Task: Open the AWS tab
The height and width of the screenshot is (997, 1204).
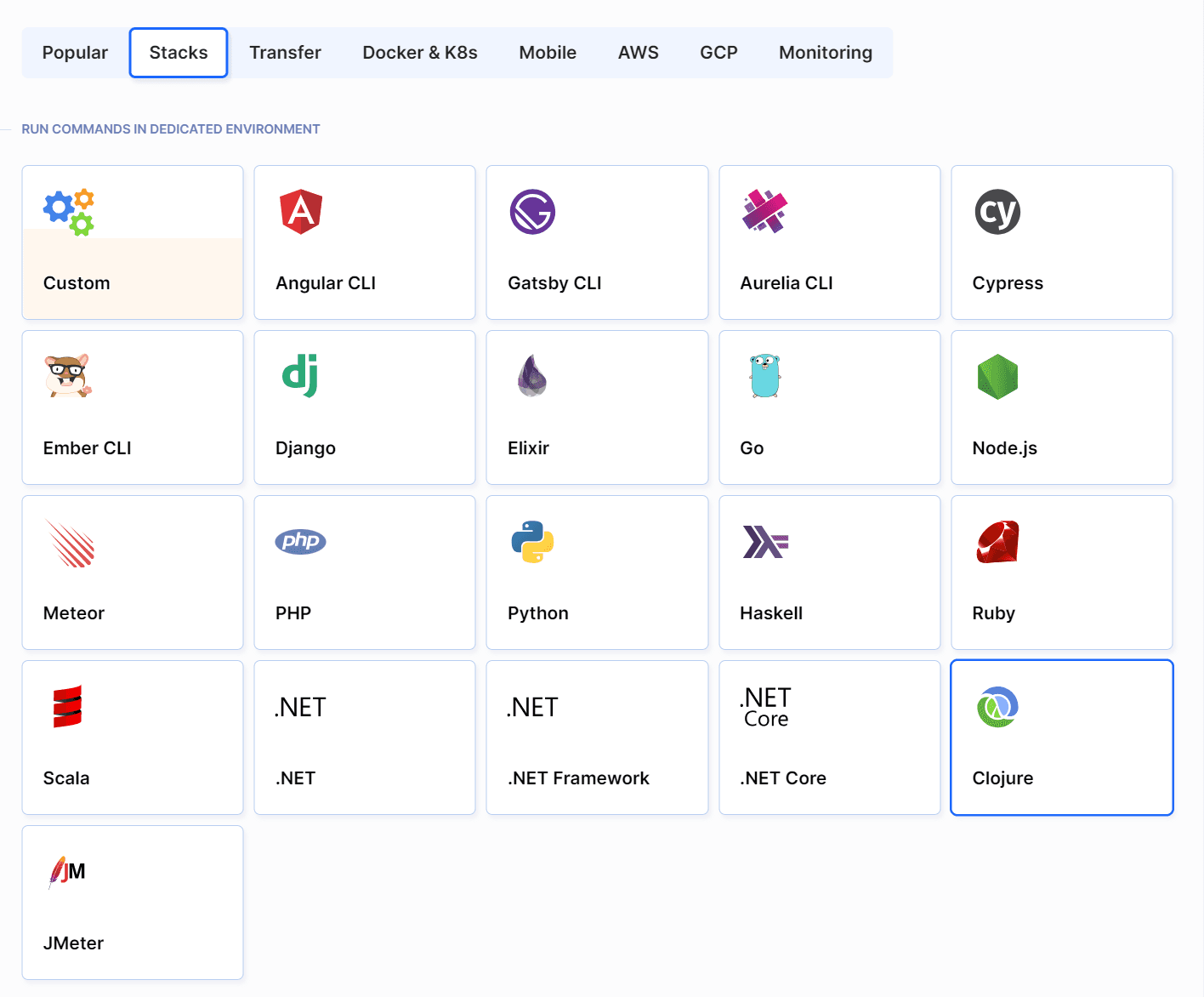Action: pos(638,53)
